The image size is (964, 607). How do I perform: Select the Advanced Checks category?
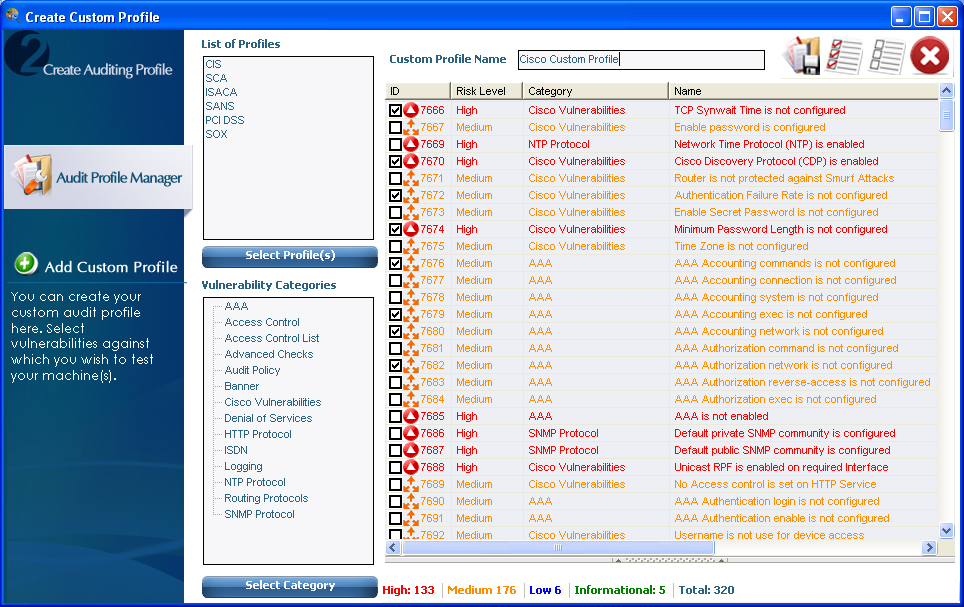pyautogui.click(x=269, y=354)
